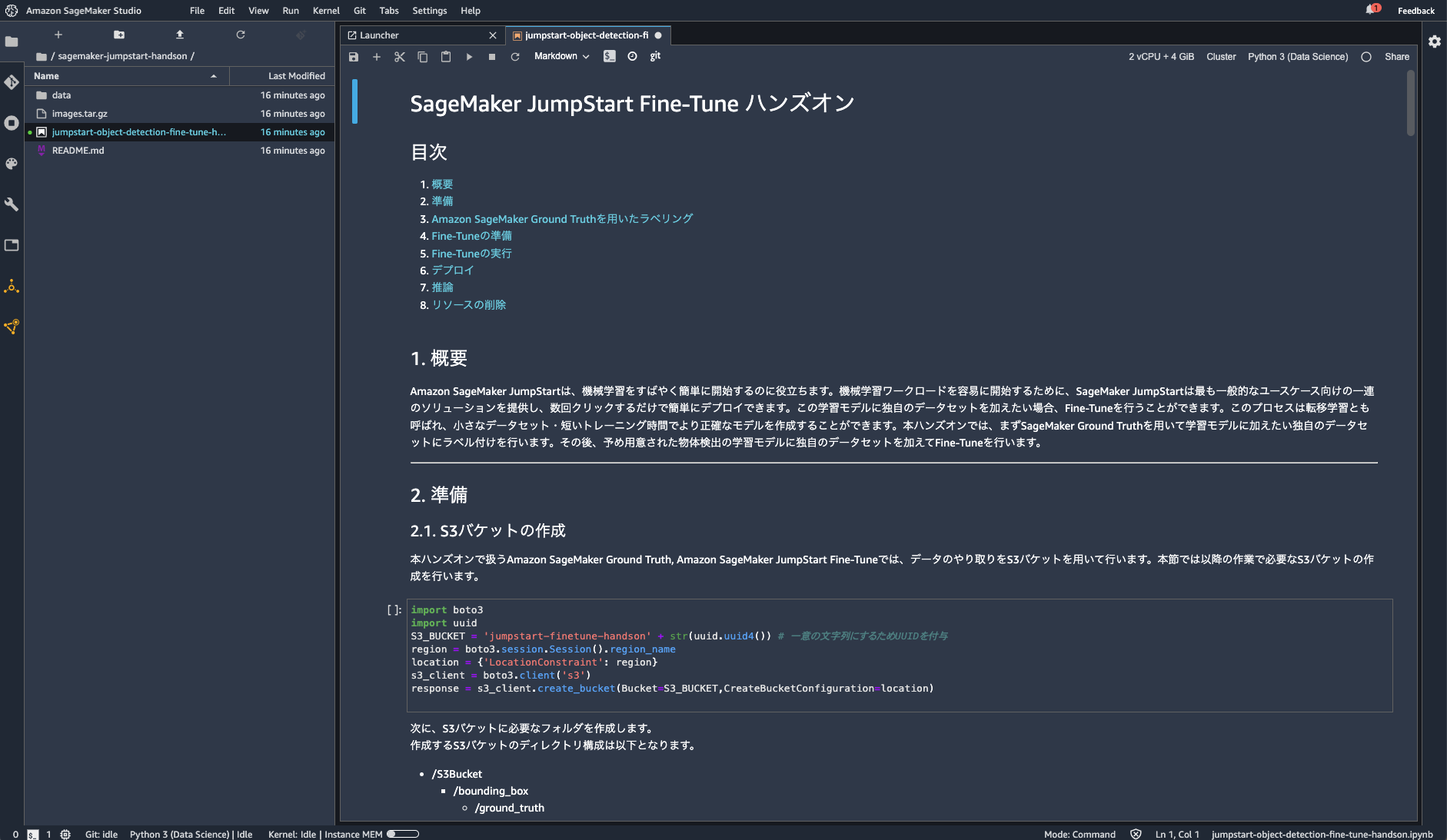Paste cells from clipboard icon
The height and width of the screenshot is (840, 1447).
[x=446, y=57]
